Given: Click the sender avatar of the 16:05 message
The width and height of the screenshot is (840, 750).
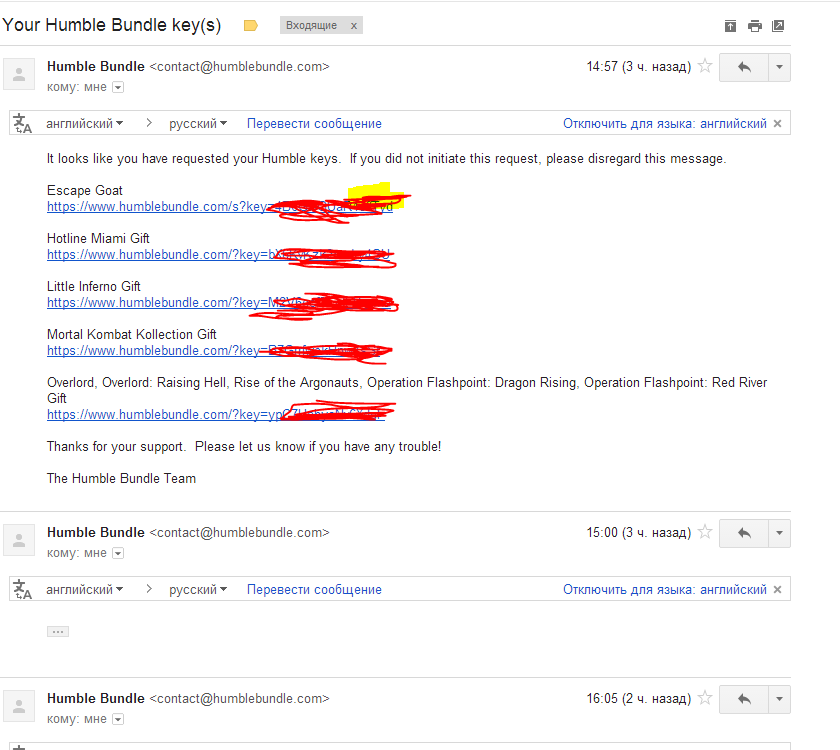Looking at the screenshot, I should tap(19, 706).
